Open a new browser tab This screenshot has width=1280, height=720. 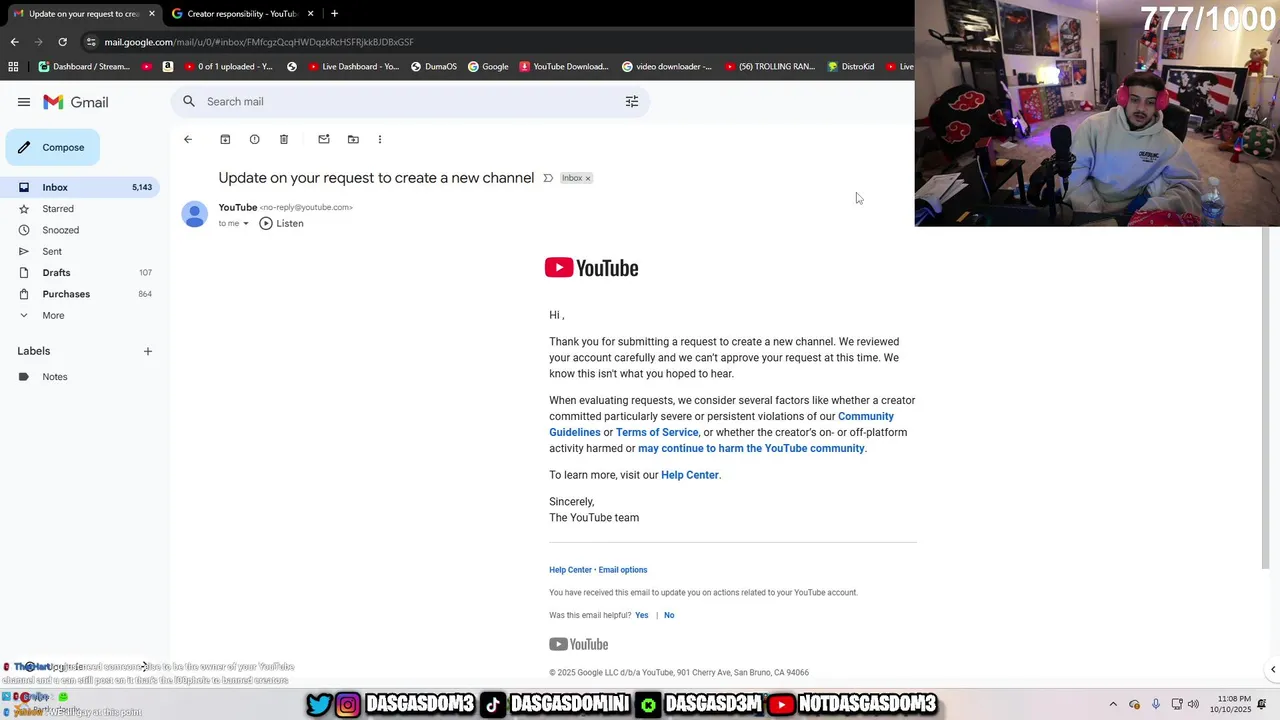coord(334,13)
